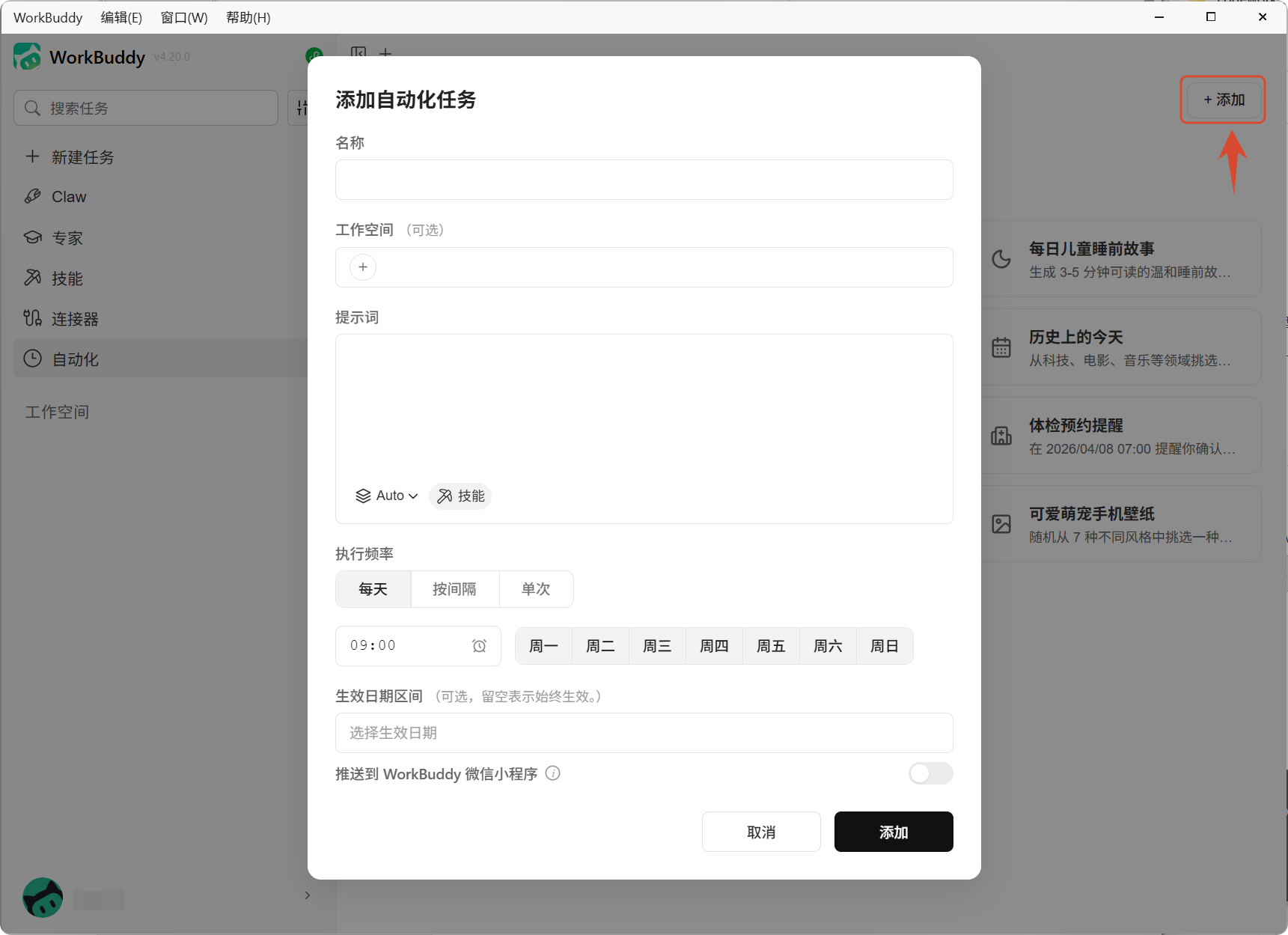Click the 名称 name input field
The image size is (1288, 935).
point(644,180)
